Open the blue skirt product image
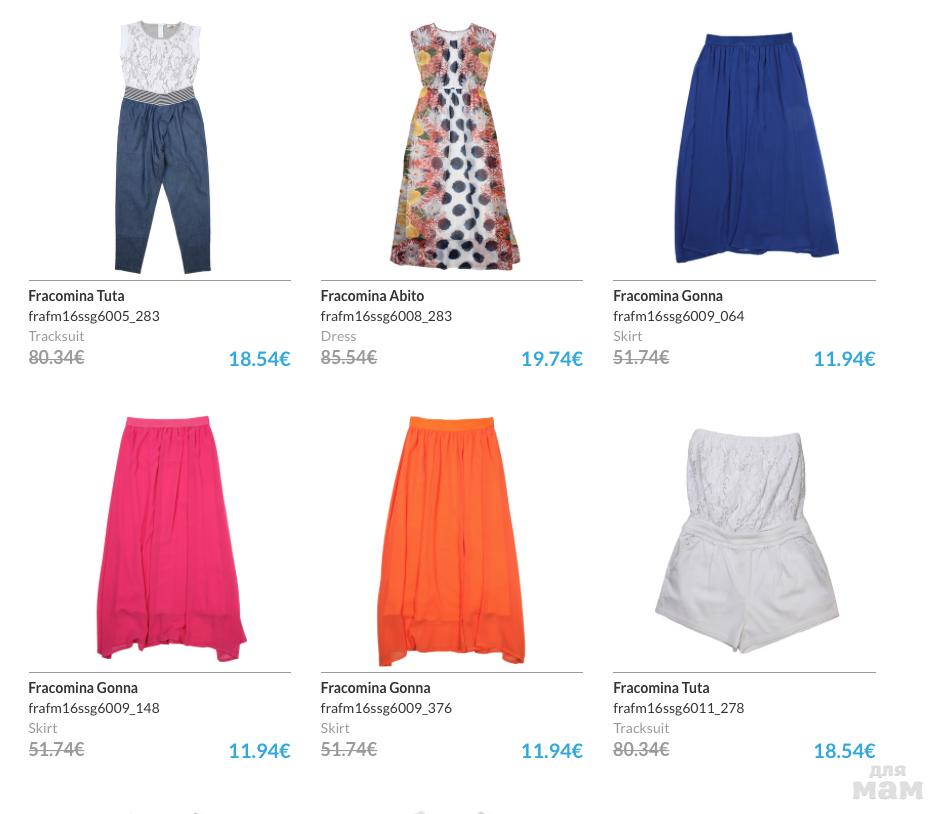 point(756,148)
